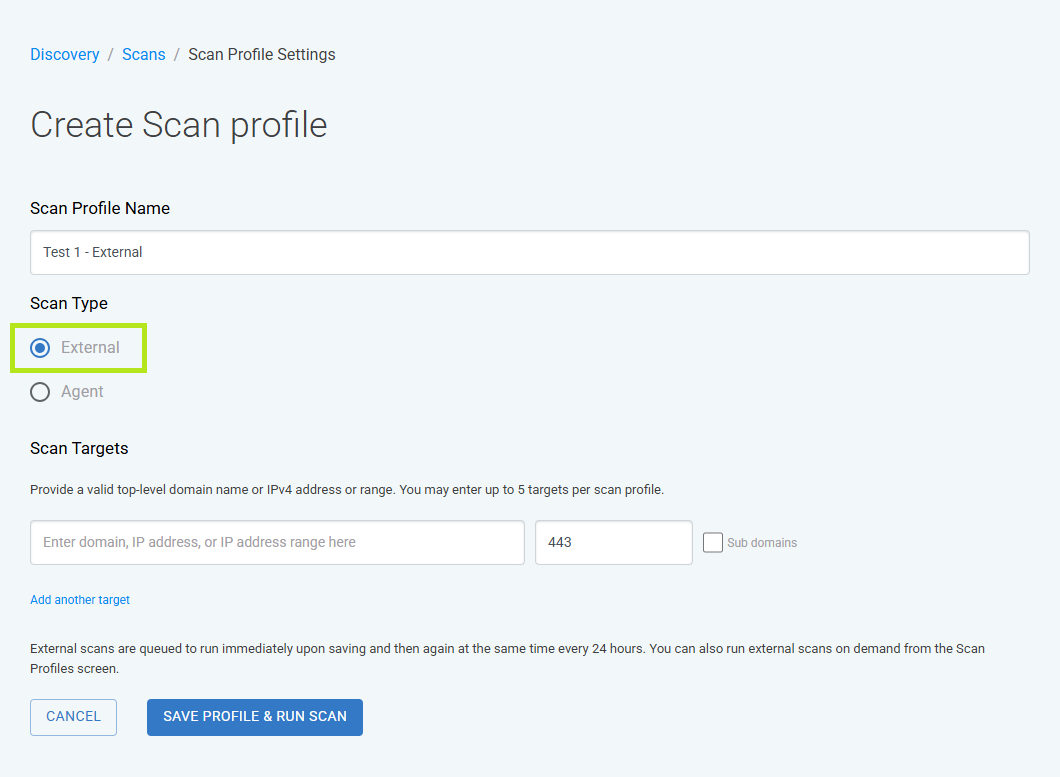This screenshot has height=777, width=1060.
Task: Click the domain or IP address target field
Action: click(277, 542)
